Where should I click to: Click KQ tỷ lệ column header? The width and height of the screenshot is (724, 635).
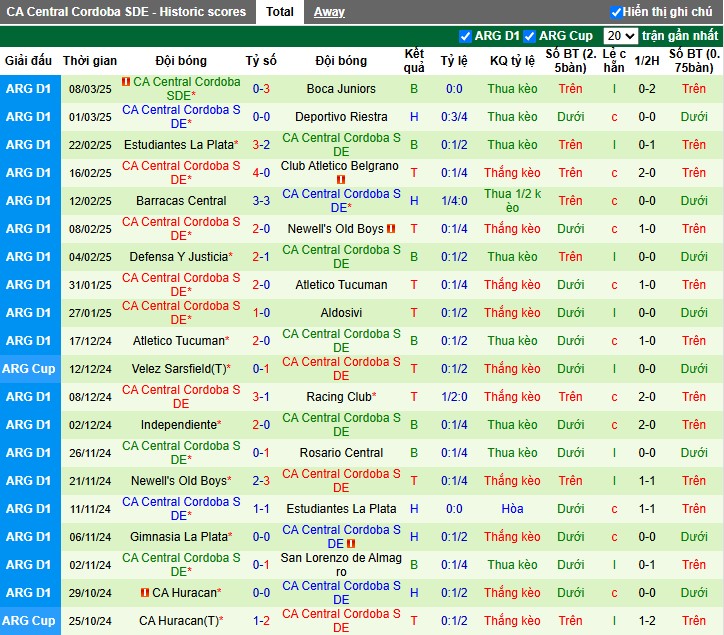(x=512, y=60)
